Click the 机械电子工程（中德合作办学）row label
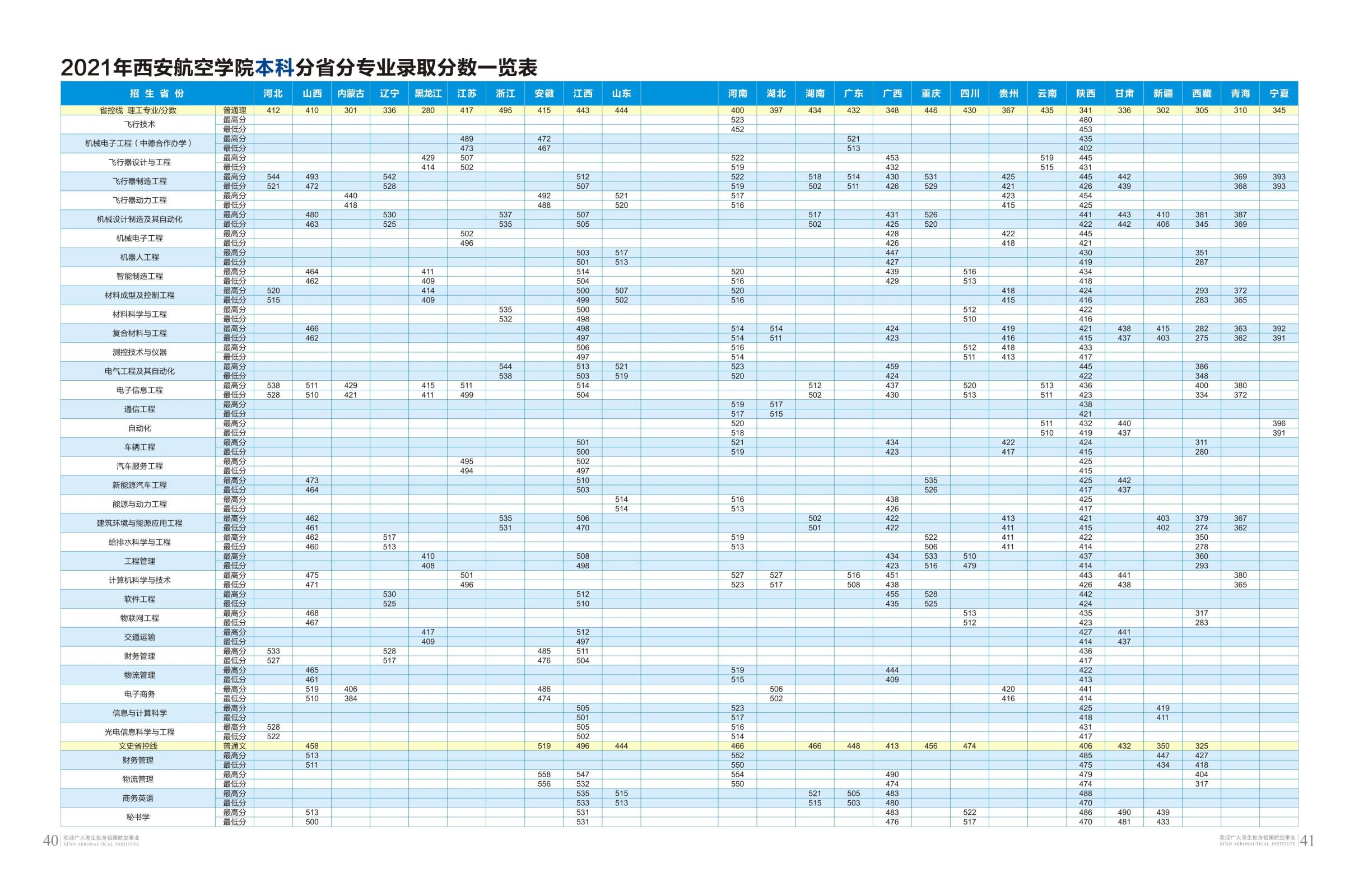Viewport: 1359px width, 896px height. tap(138, 143)
